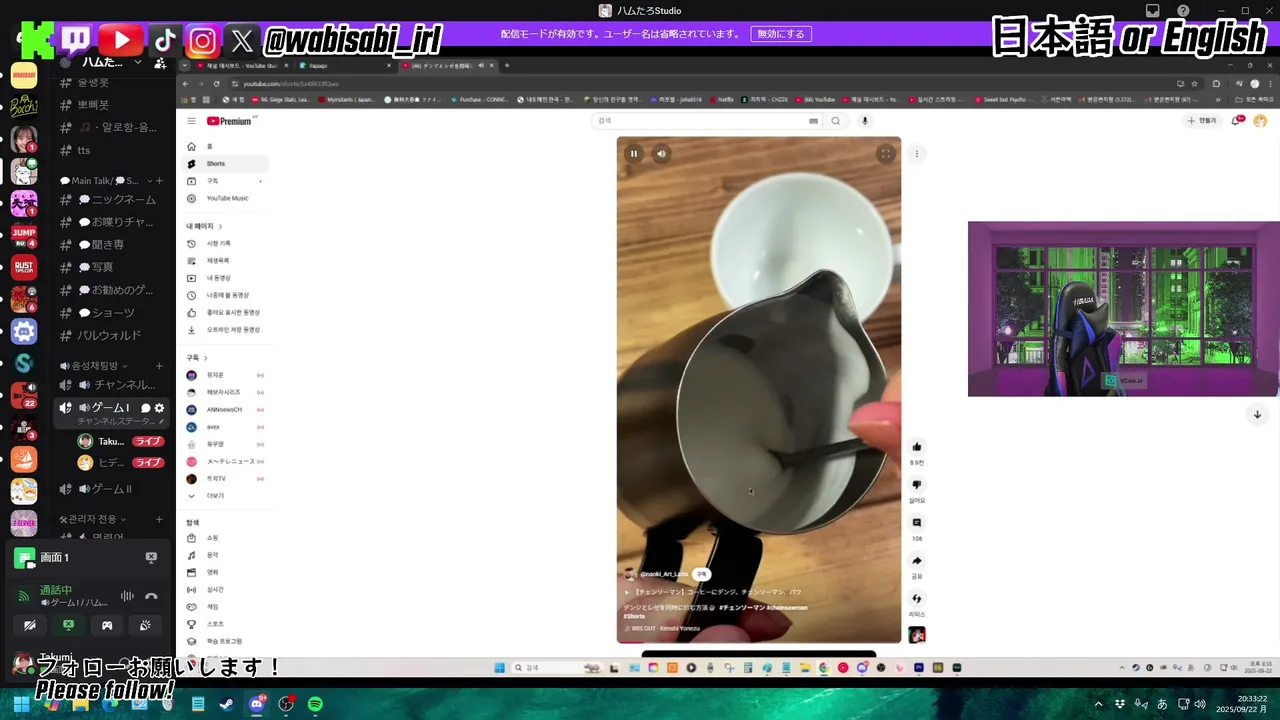Viewport: 1280px width, 720px height.
Task: Invite people with the Discord add-member icon
Action: click(160, 62)
